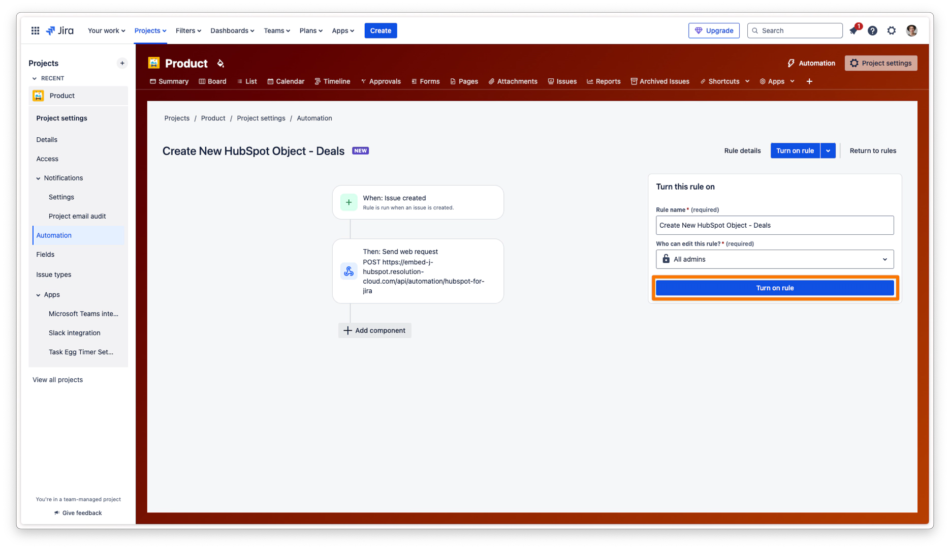Open the Who can edit this rule dropdown
Image resolution: width=950 pixels, height=549 pixels.
(774, 259)
